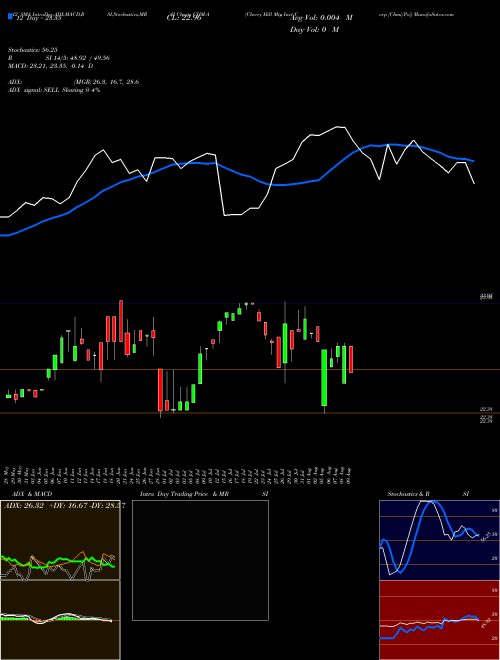Click the MACD histogram panel
This screenshot has width=500, height=660.
coord(60,620)
